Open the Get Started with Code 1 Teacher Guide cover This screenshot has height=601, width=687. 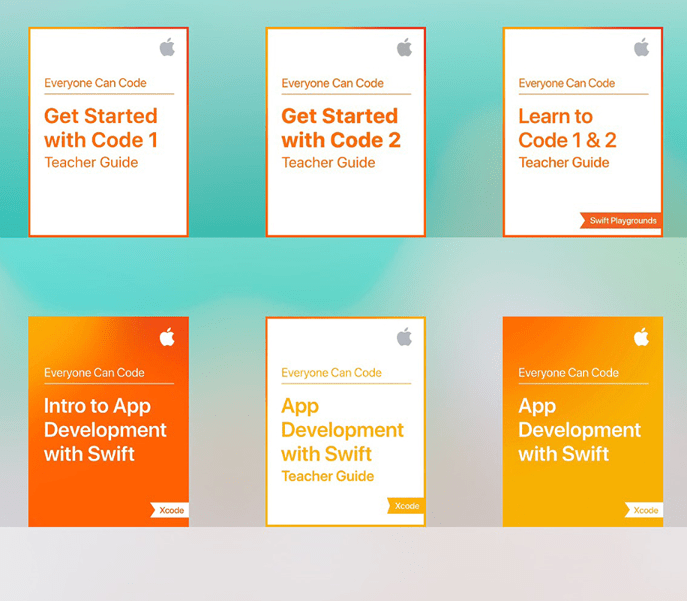[x=109, y=132]
